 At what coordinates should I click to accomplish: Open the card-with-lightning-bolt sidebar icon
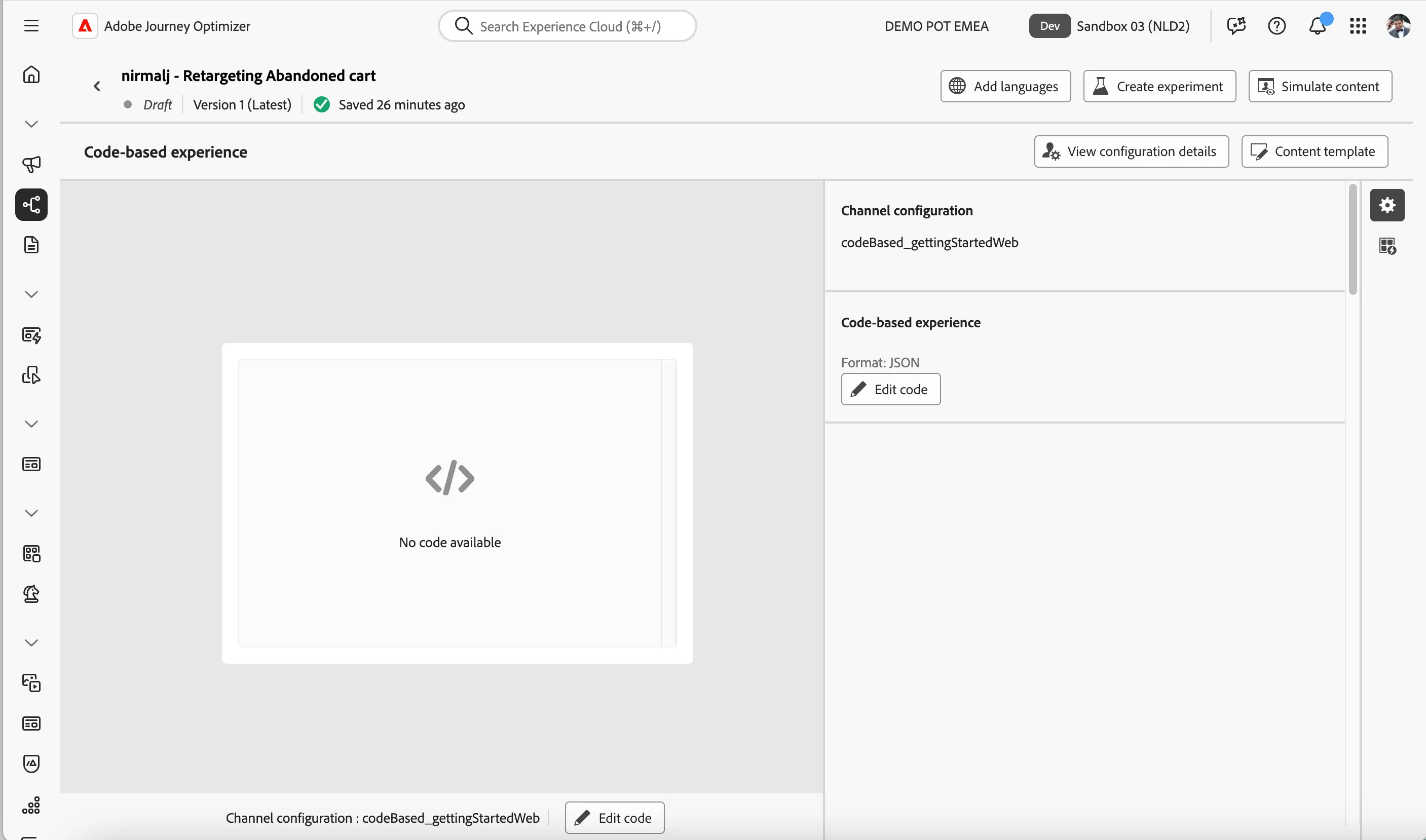click(x=31, y=335)
